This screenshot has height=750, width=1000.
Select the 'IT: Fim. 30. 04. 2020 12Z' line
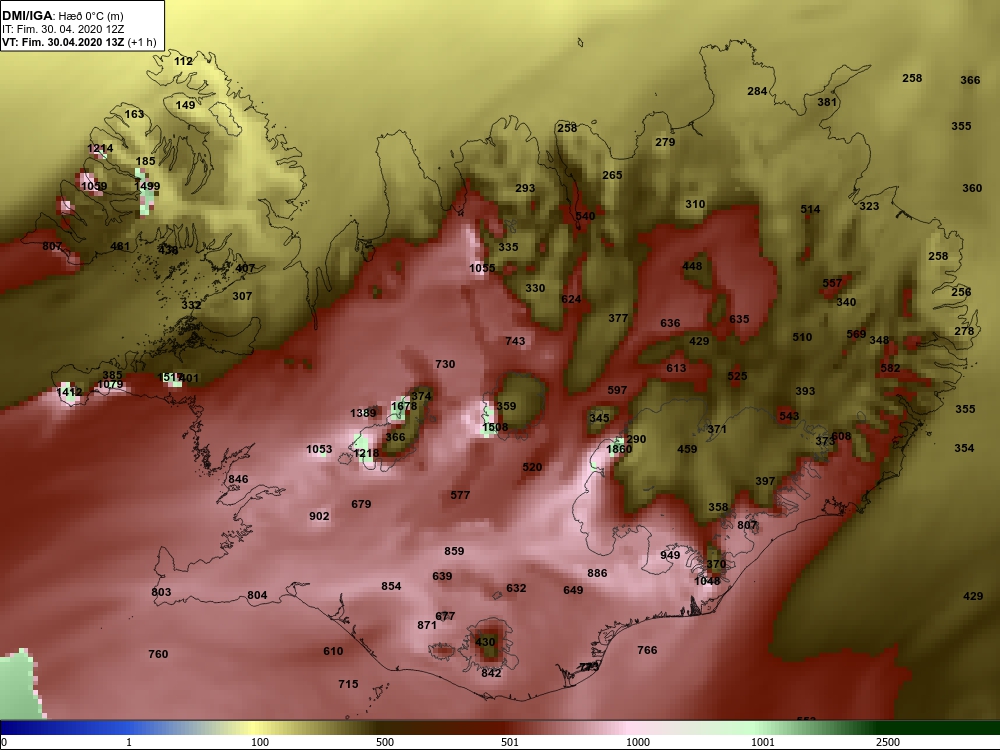point(62,29)
